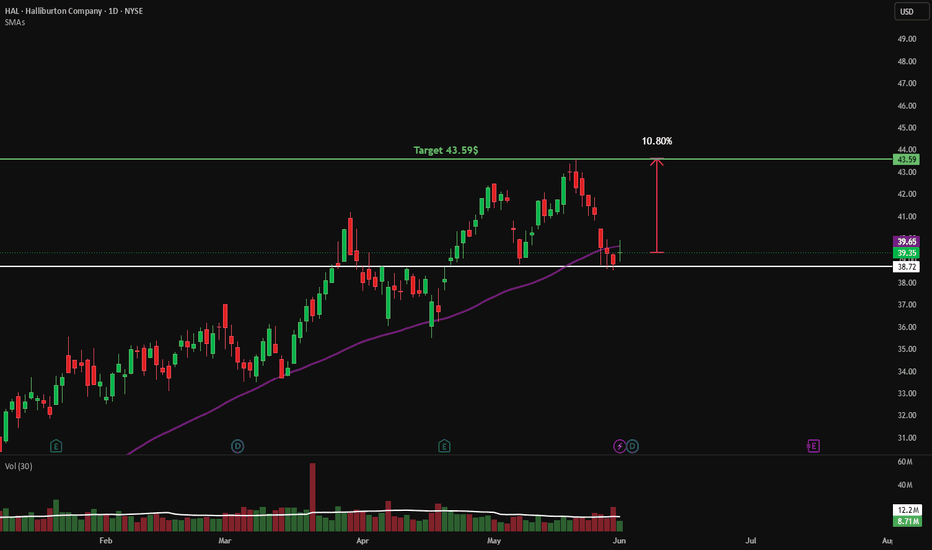Screen dimensions: 932x550
Task: Click the earnings marker before February
Action: pos(56,446)
